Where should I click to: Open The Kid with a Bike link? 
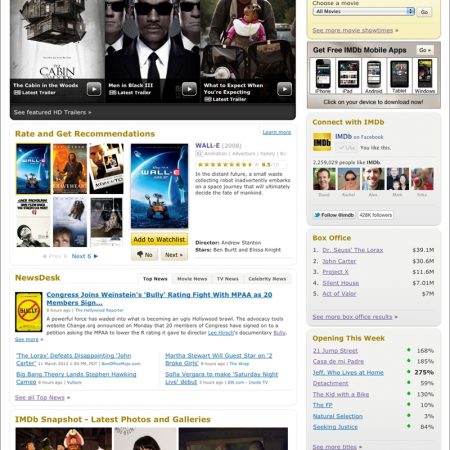341,394
